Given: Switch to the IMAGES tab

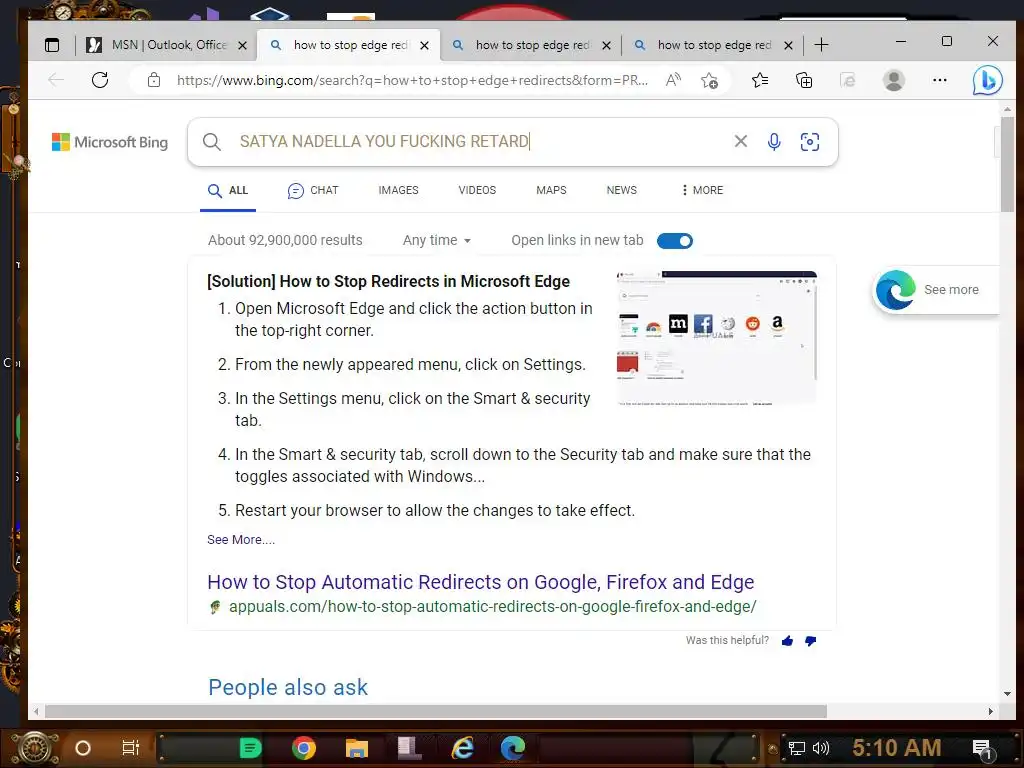Looking at the screenshot, I should point(398,190).
